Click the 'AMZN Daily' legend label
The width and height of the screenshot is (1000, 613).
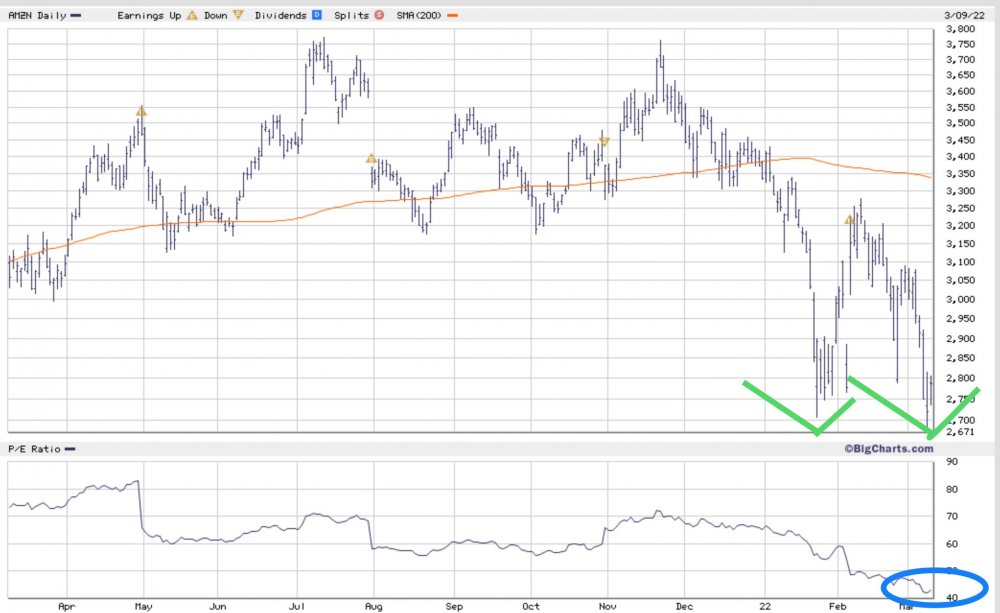tap(37, 15)
